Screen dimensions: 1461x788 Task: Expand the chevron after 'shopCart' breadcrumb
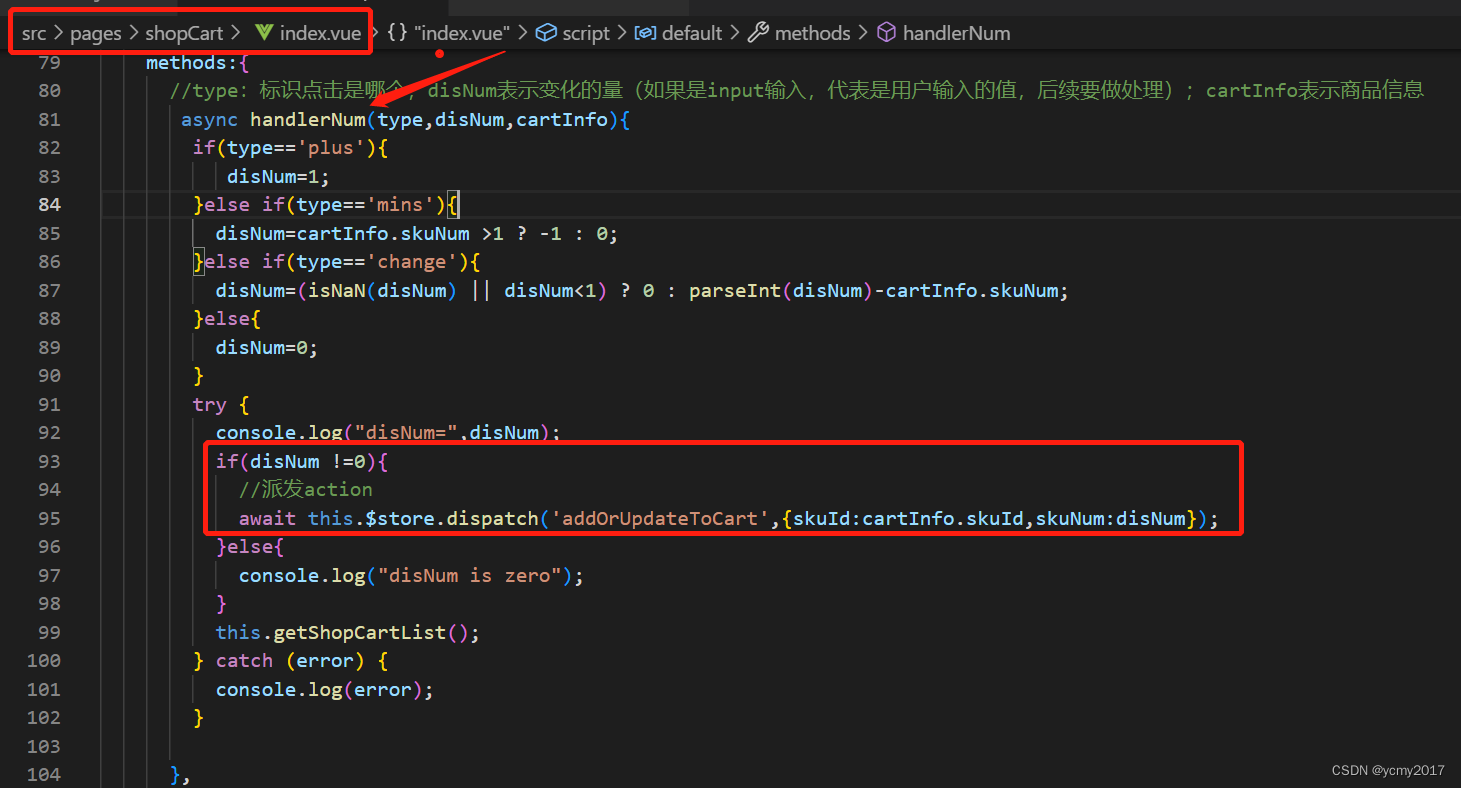click(x=237, y=33)
